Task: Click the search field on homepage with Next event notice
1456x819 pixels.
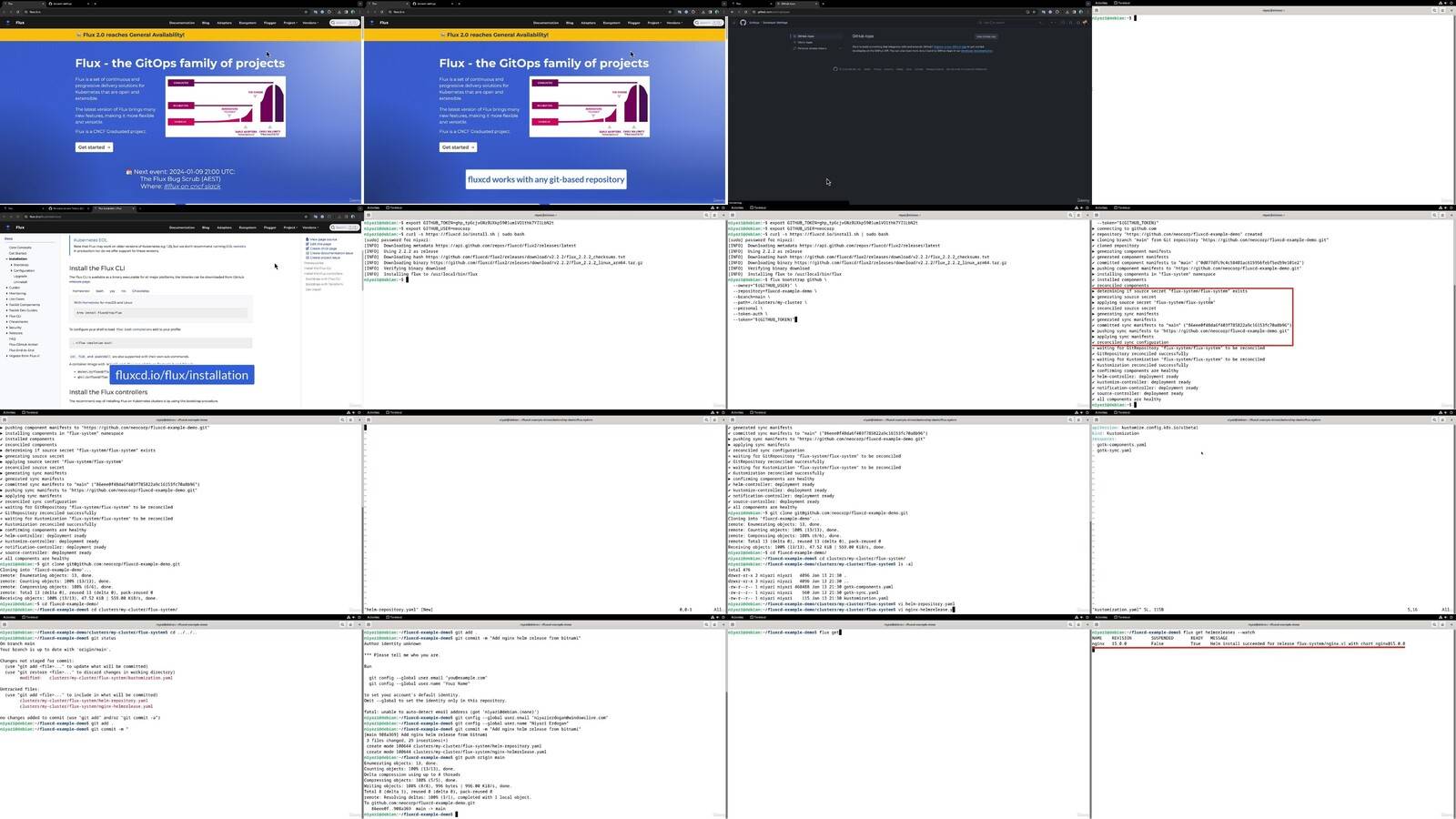Action: click(344, 23)
